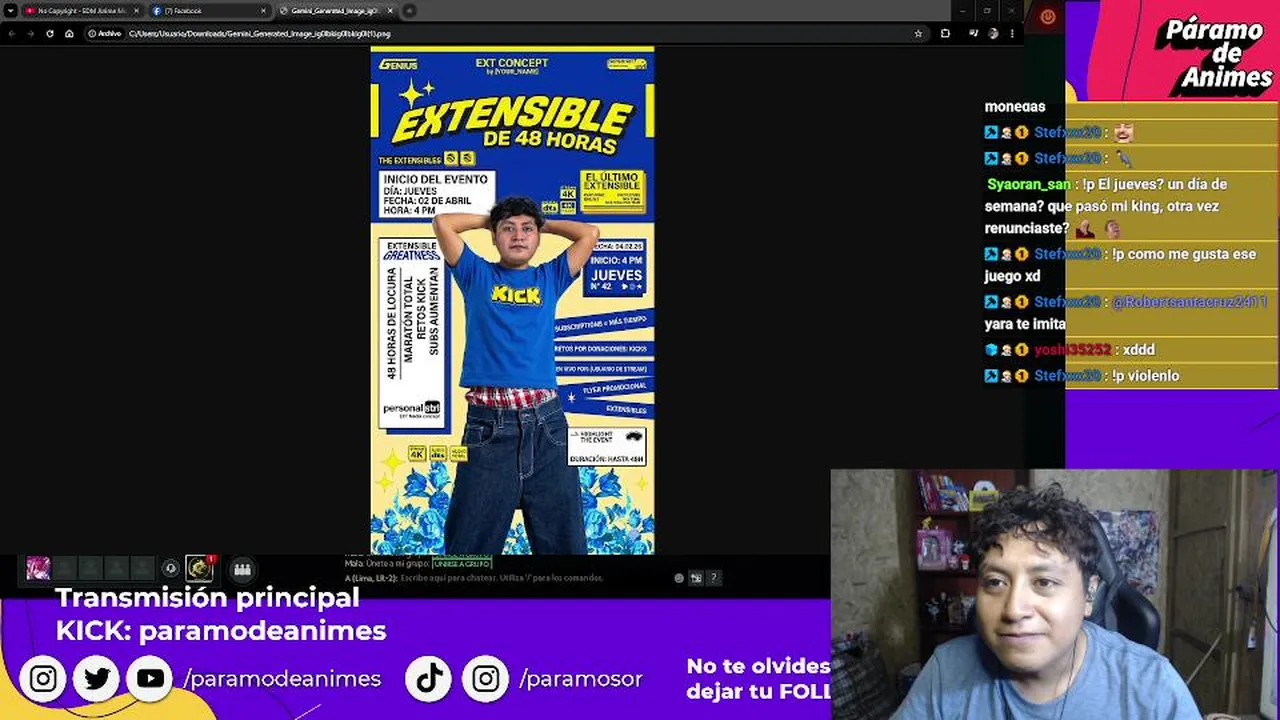Click the headset icon in game bar
The height and width of the screenshot is (720, 1280).
[171, 569]
